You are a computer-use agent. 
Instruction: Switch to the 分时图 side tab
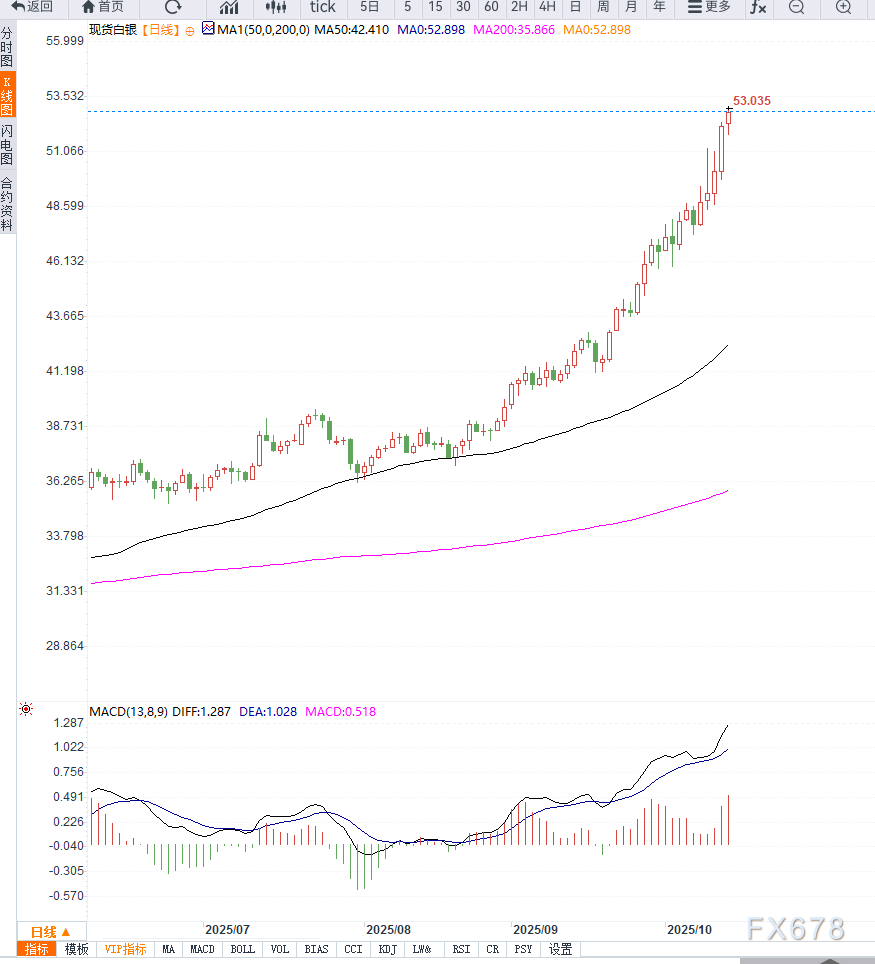coord(7,47)
